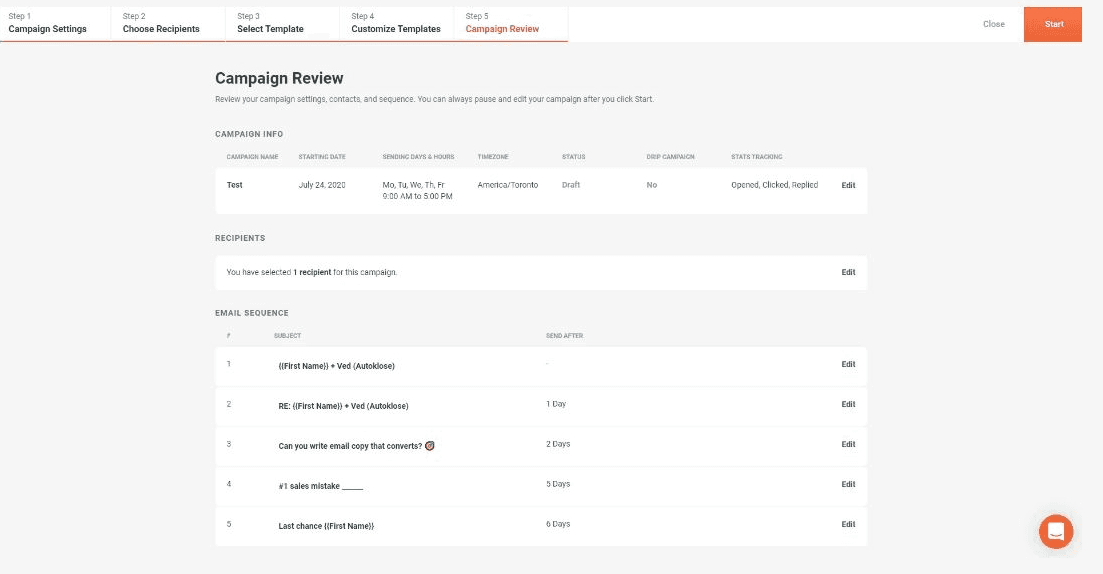Click the starting date 'July 24, 2020'

(321, 185)
